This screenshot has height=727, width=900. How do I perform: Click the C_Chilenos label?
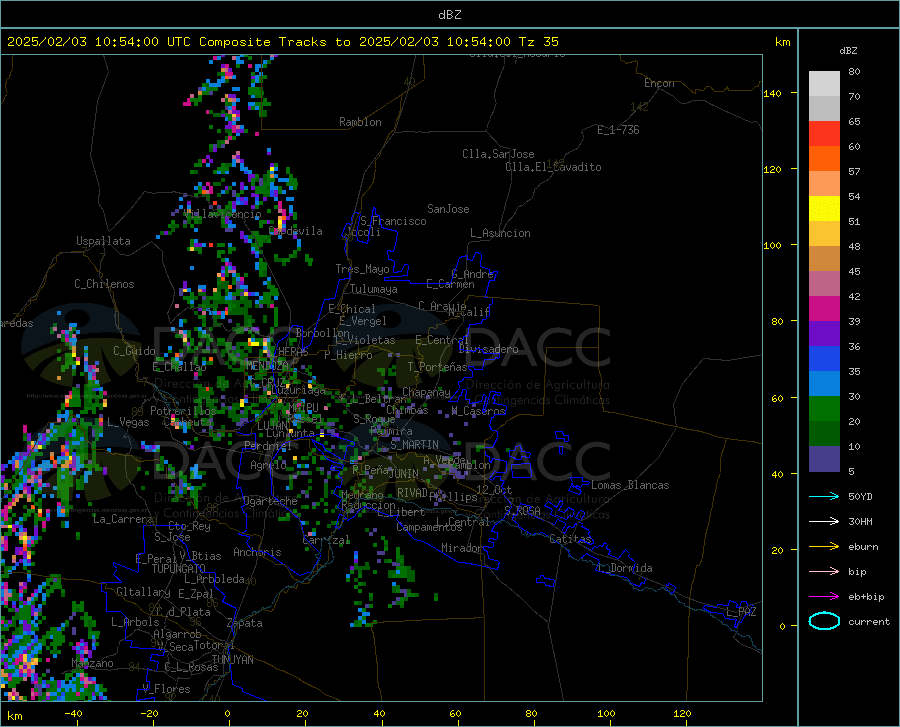[104, 284]
